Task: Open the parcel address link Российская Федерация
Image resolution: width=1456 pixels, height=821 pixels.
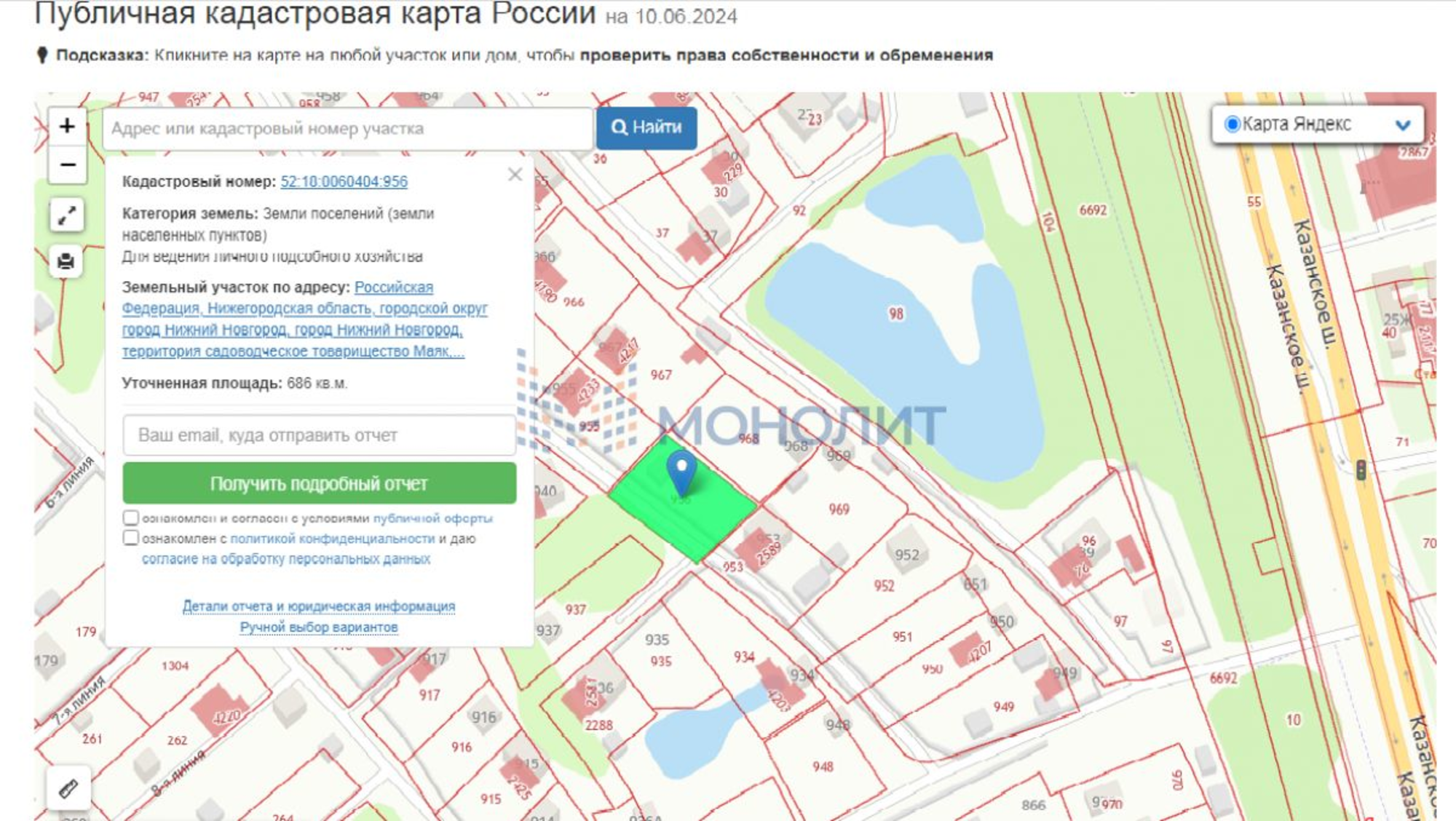Action: (x=304, y=319)
